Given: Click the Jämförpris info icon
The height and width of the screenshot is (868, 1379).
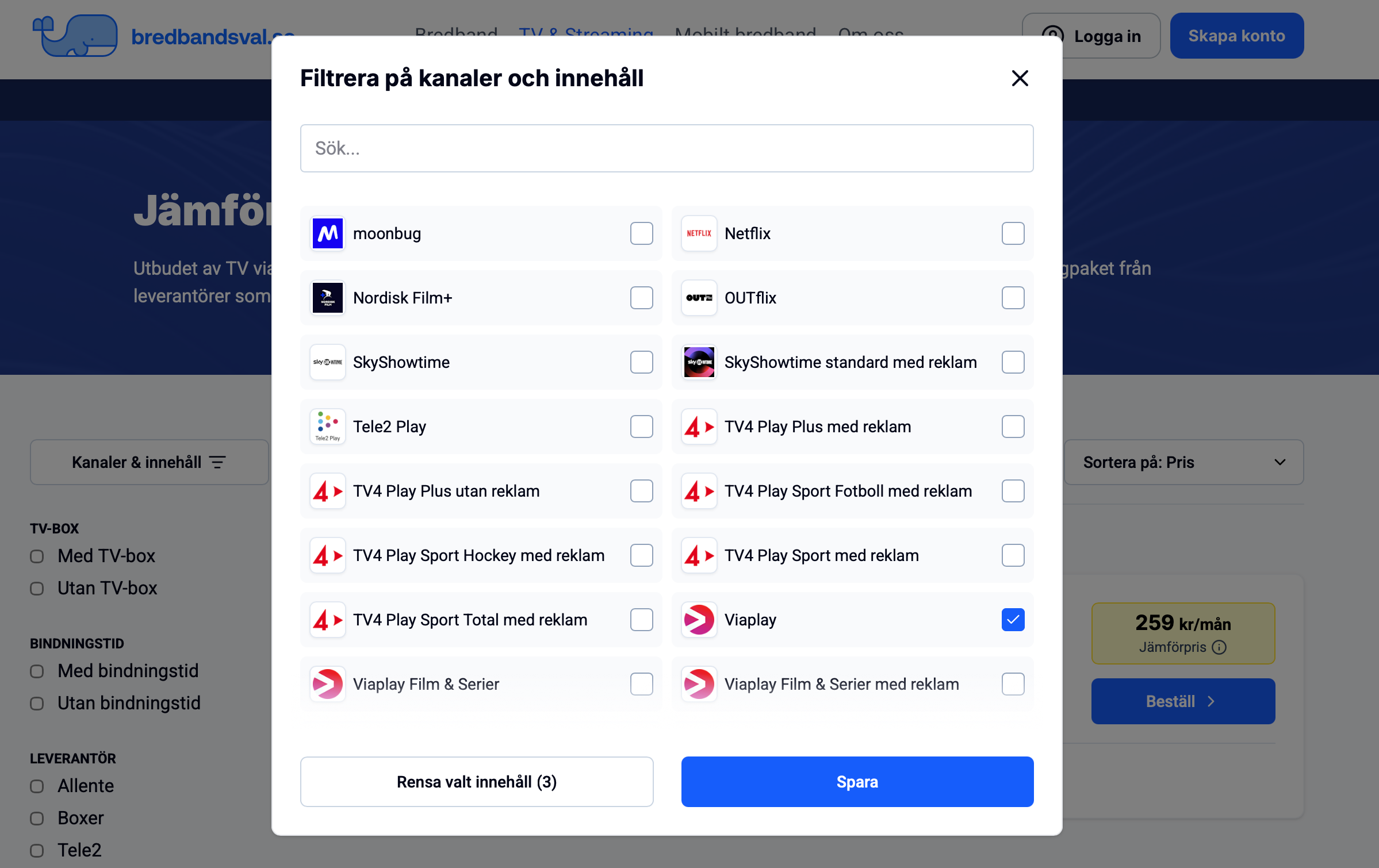Looking at the screenshot, I should pos(1219,647).
